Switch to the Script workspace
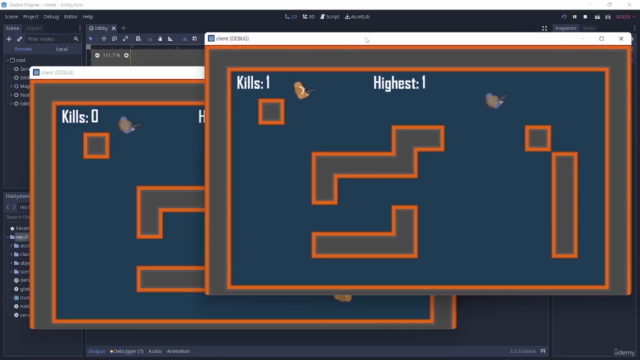 tap(330, 17)
